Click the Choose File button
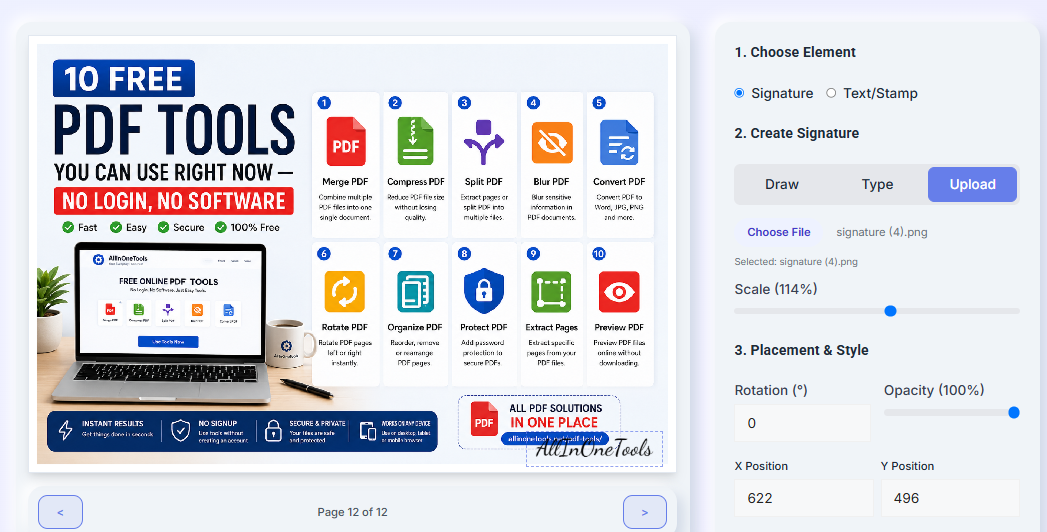Viewport: 1047px width, 532px height. pos(779,232)
